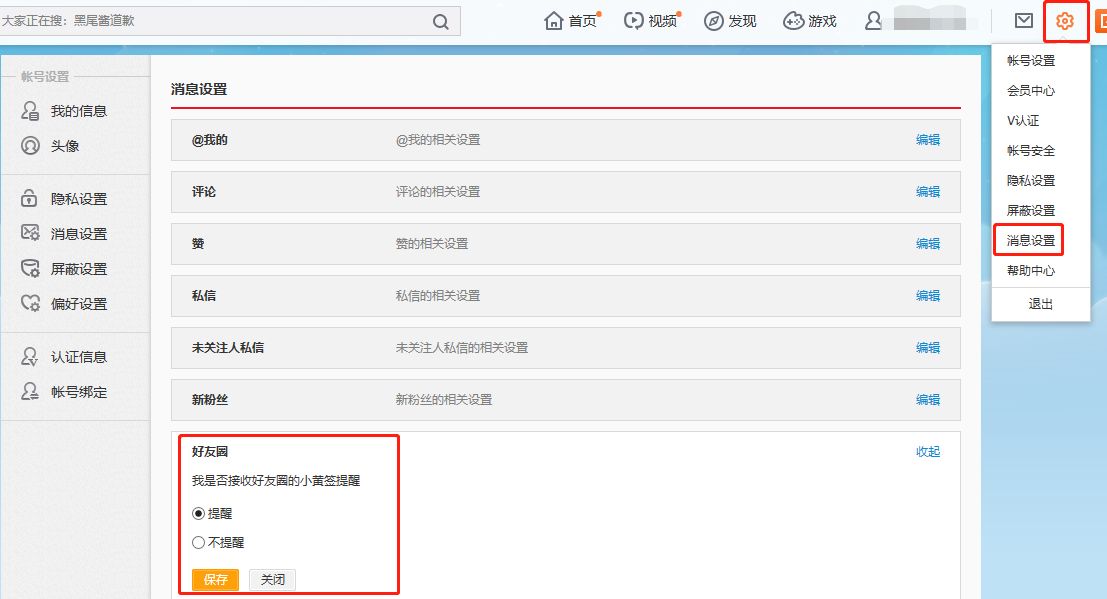Open the mail envelope messages icon
Image resolution: width=1107 pixels, height=599 pixels.
click(x=1023, y=21)
